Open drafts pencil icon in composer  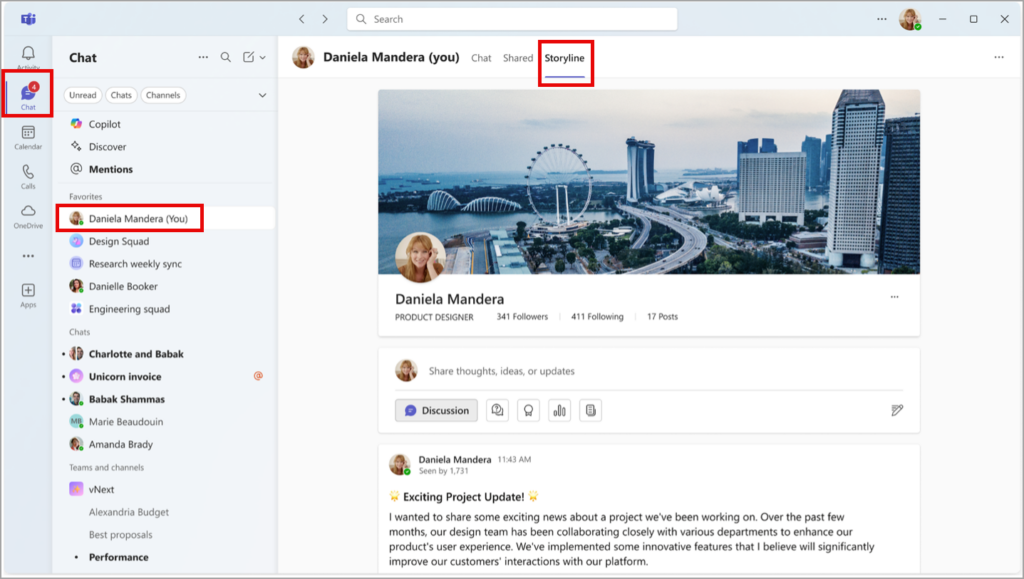coord(897,411)
